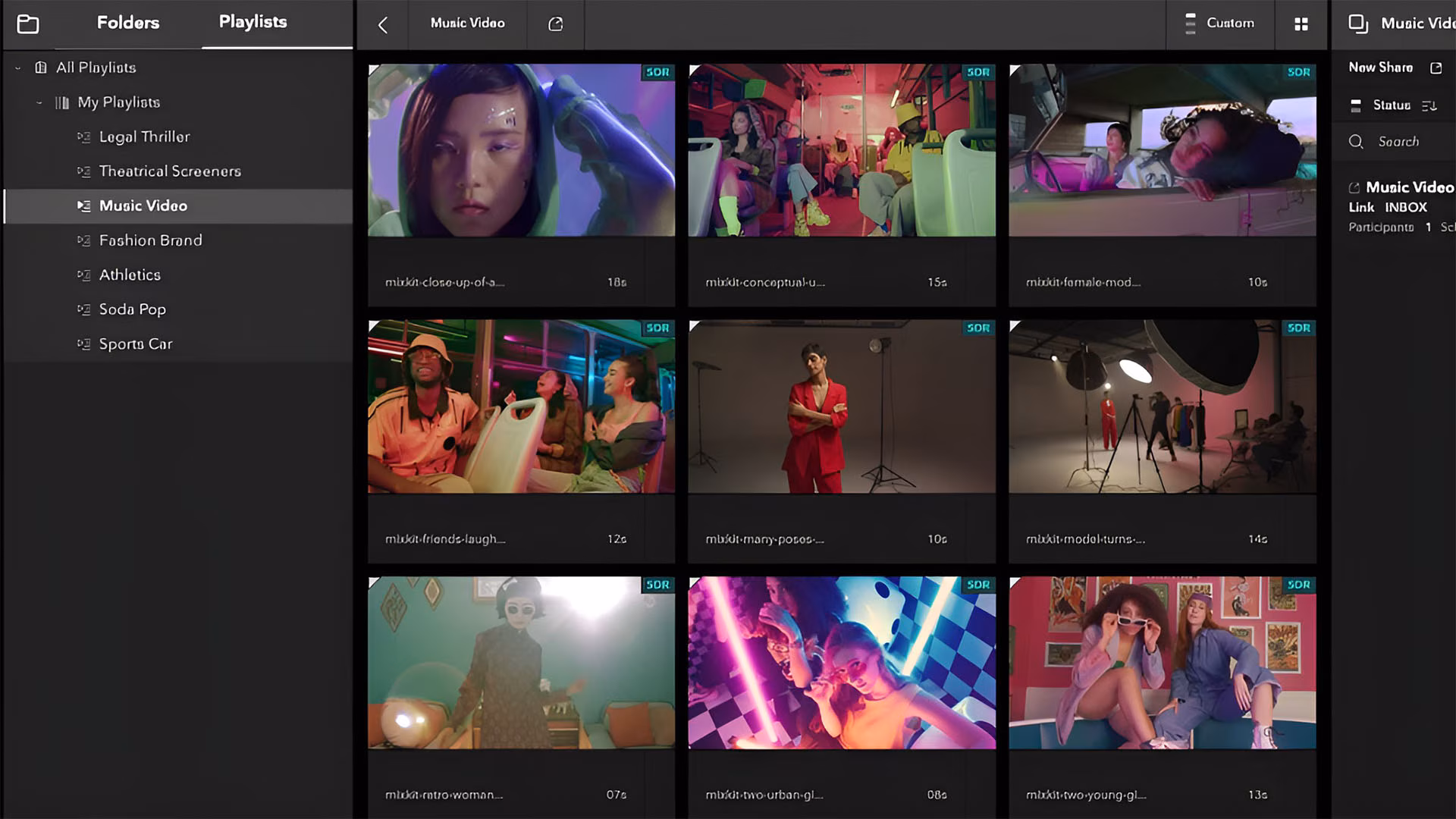1456x819 pixels.
Task: Click the folder icon beside Folders tab
Action: click(x=28, y=24)
